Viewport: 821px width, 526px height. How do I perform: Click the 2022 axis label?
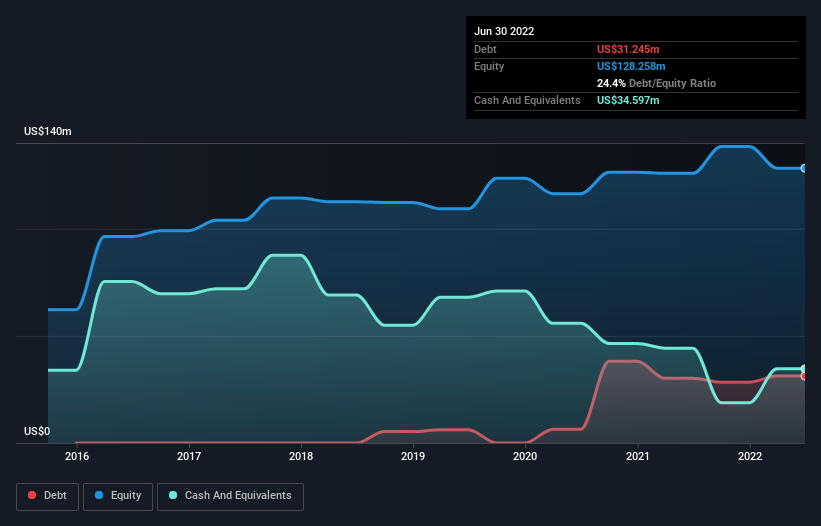pos(750,456)
